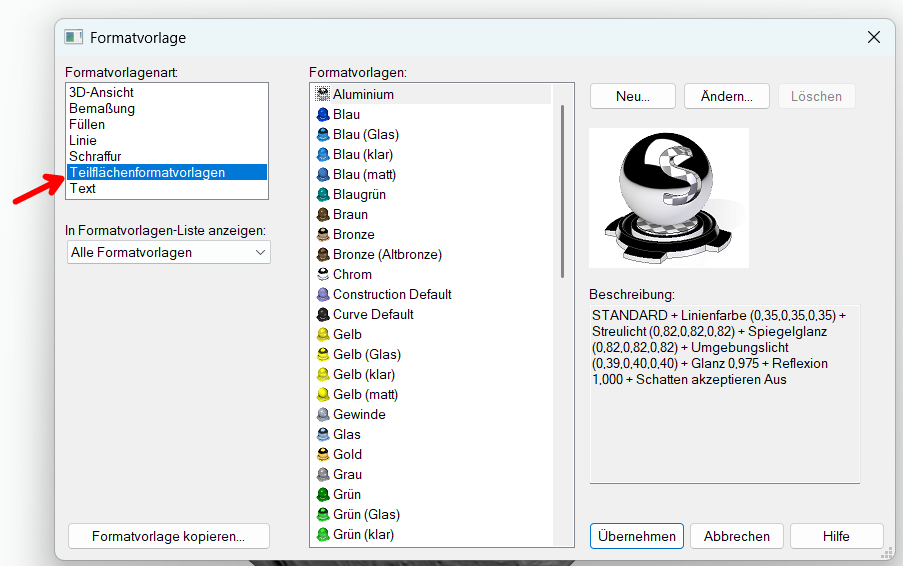
Task: Select the Blau (matt) entry text
Action: coord(365,174)
